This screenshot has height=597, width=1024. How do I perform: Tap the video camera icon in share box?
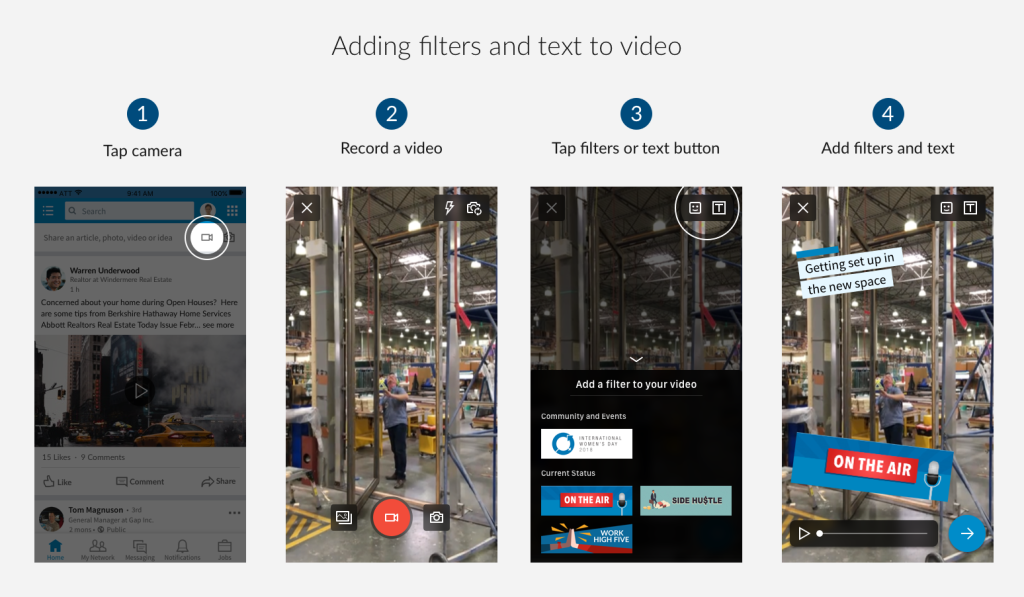(206, 238)
